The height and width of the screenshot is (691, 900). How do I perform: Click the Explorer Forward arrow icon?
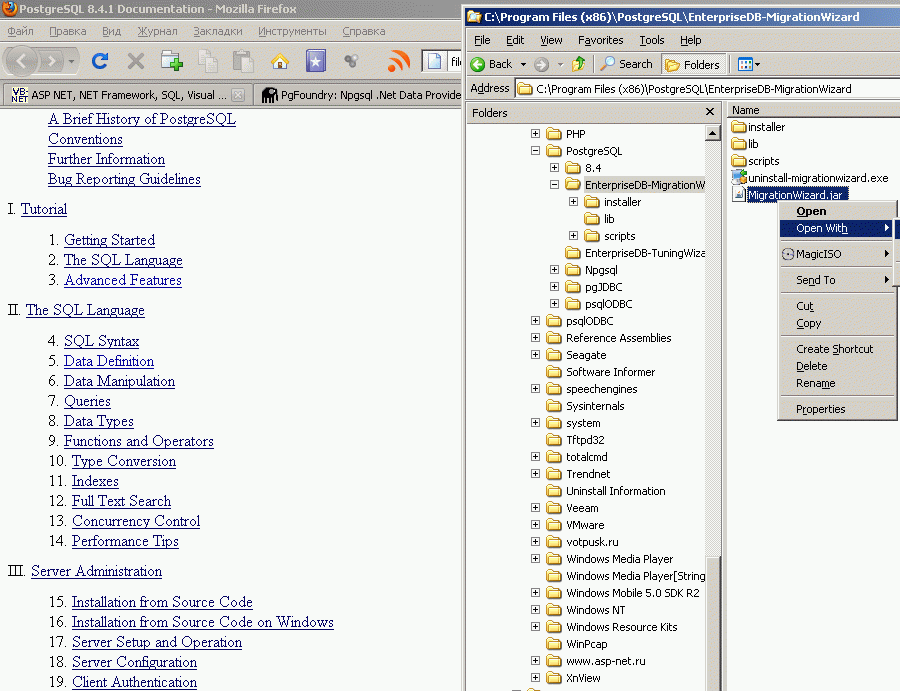(x=541, y=64)
